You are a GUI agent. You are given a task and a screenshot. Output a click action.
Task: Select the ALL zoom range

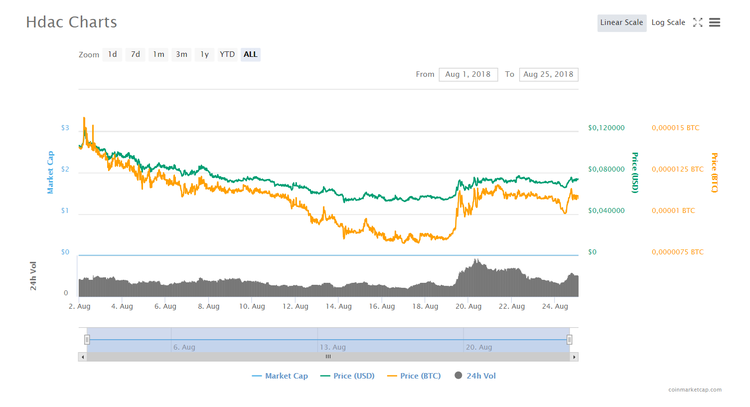point(251,54)
